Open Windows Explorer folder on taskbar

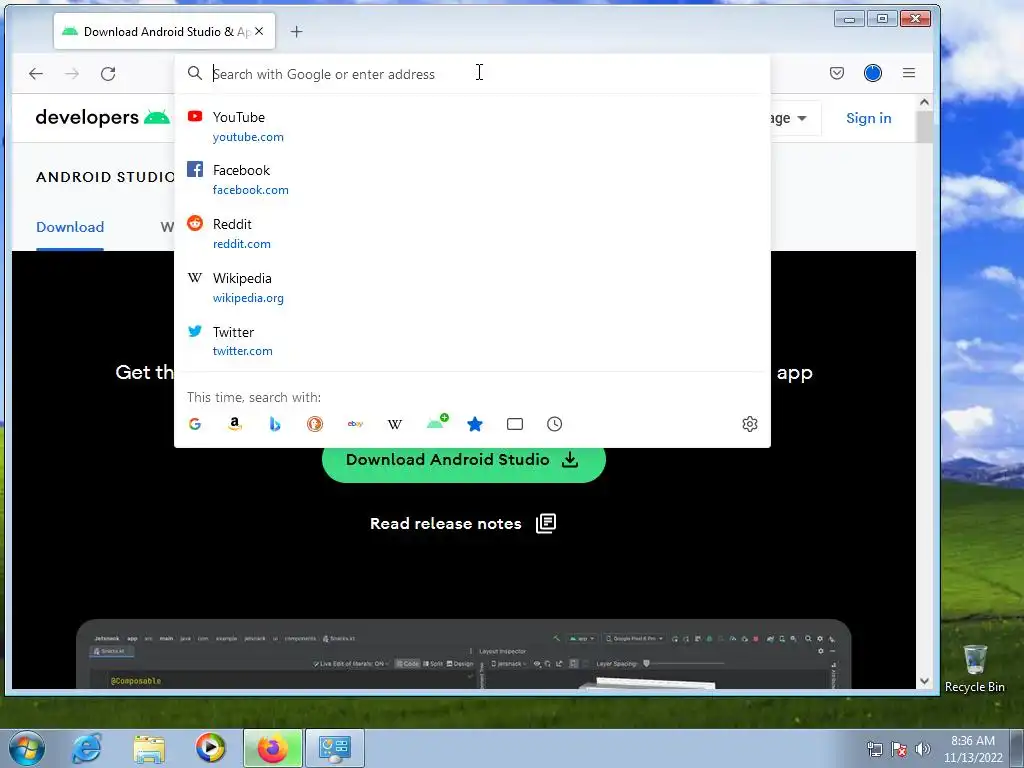pyautogui.click(x=149, y=749)
